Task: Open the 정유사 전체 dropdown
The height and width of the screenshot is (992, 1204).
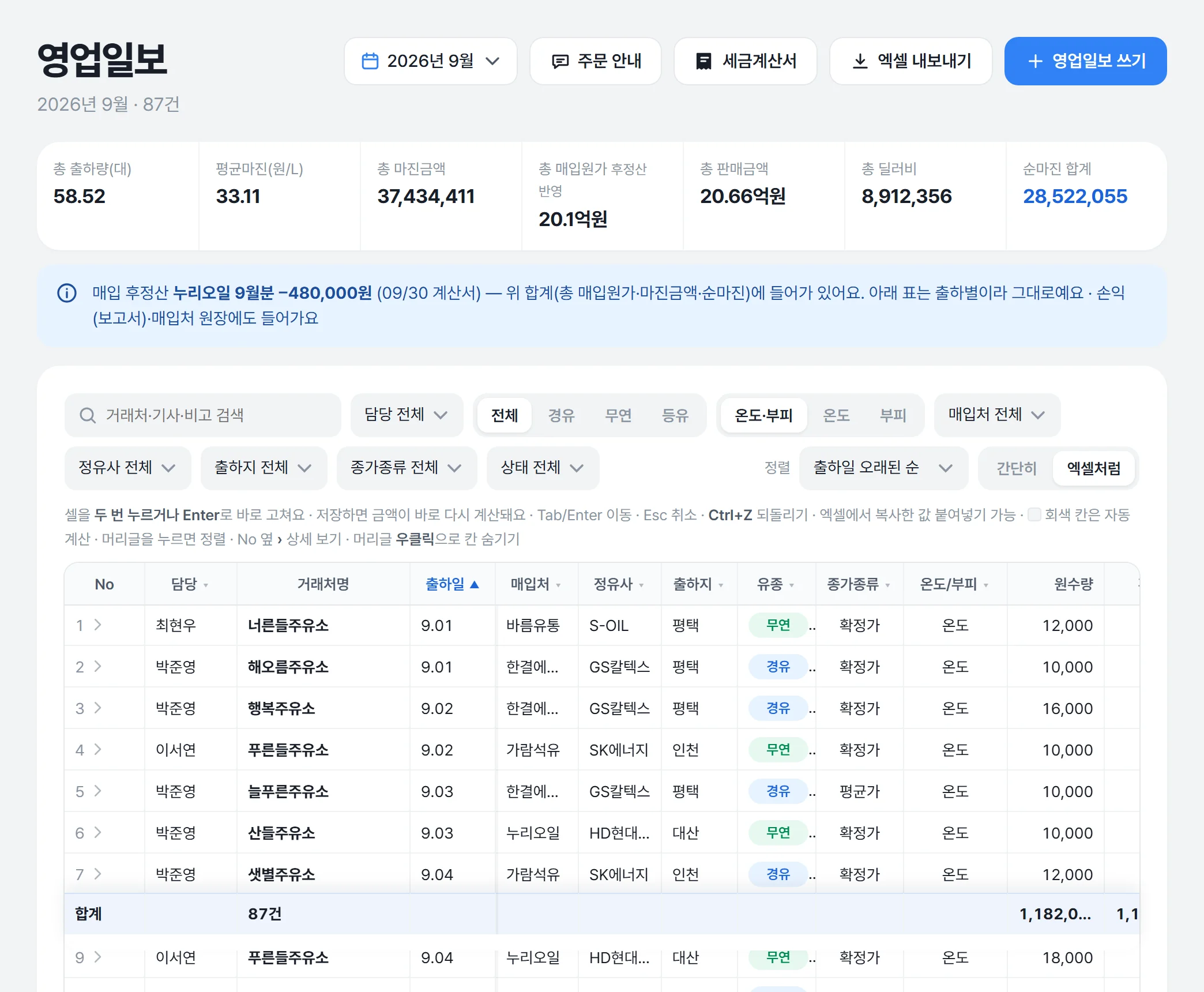Action: (x=127, y=468)
